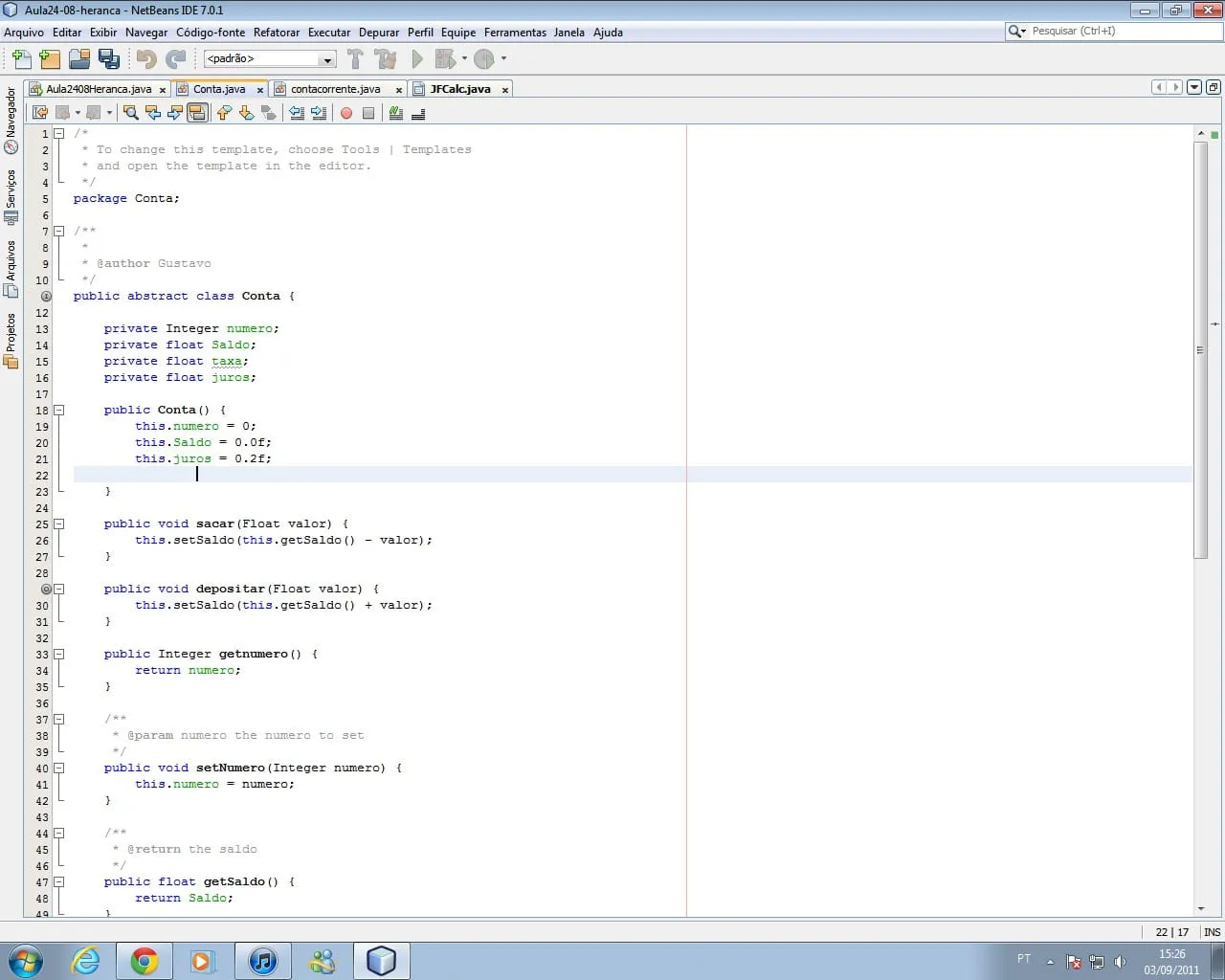Click the Previous Bookmark up-arrow icon

tap(224, 113)
